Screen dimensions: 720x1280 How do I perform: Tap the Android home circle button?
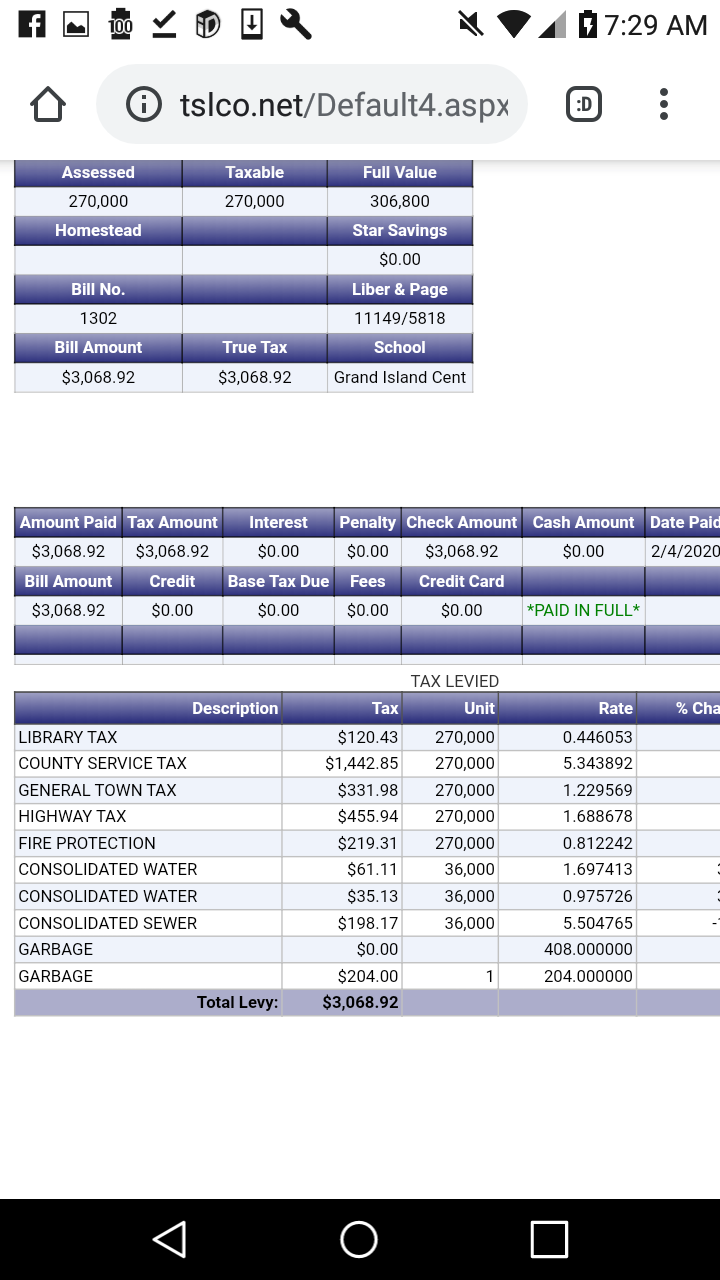[x=359, y=1239]
